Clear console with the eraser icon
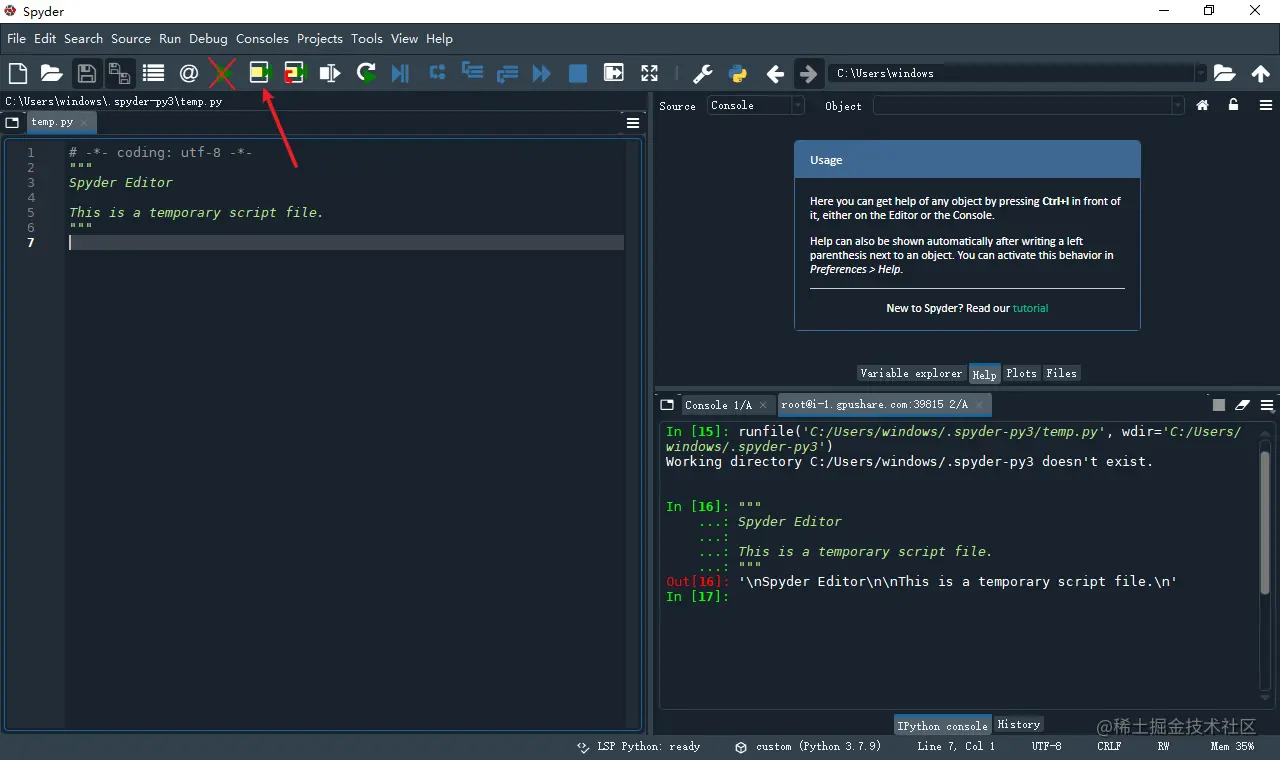Image resolution: width=1280 pixels, height=760 pixels. tap(1242, 405)
